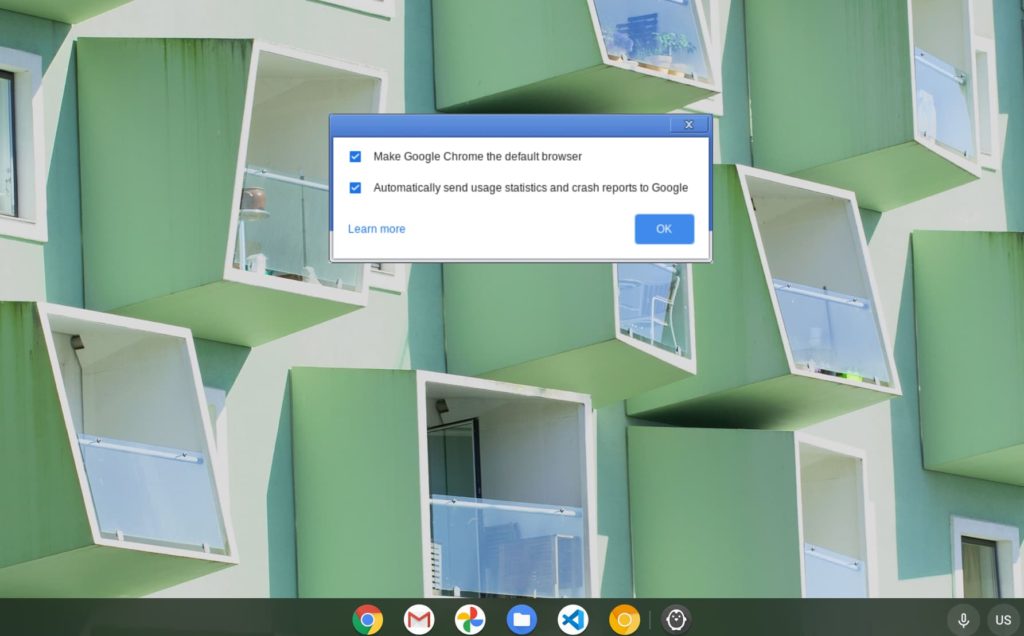Click the 'Automatically send usage statistics' label text

point(530,188)
